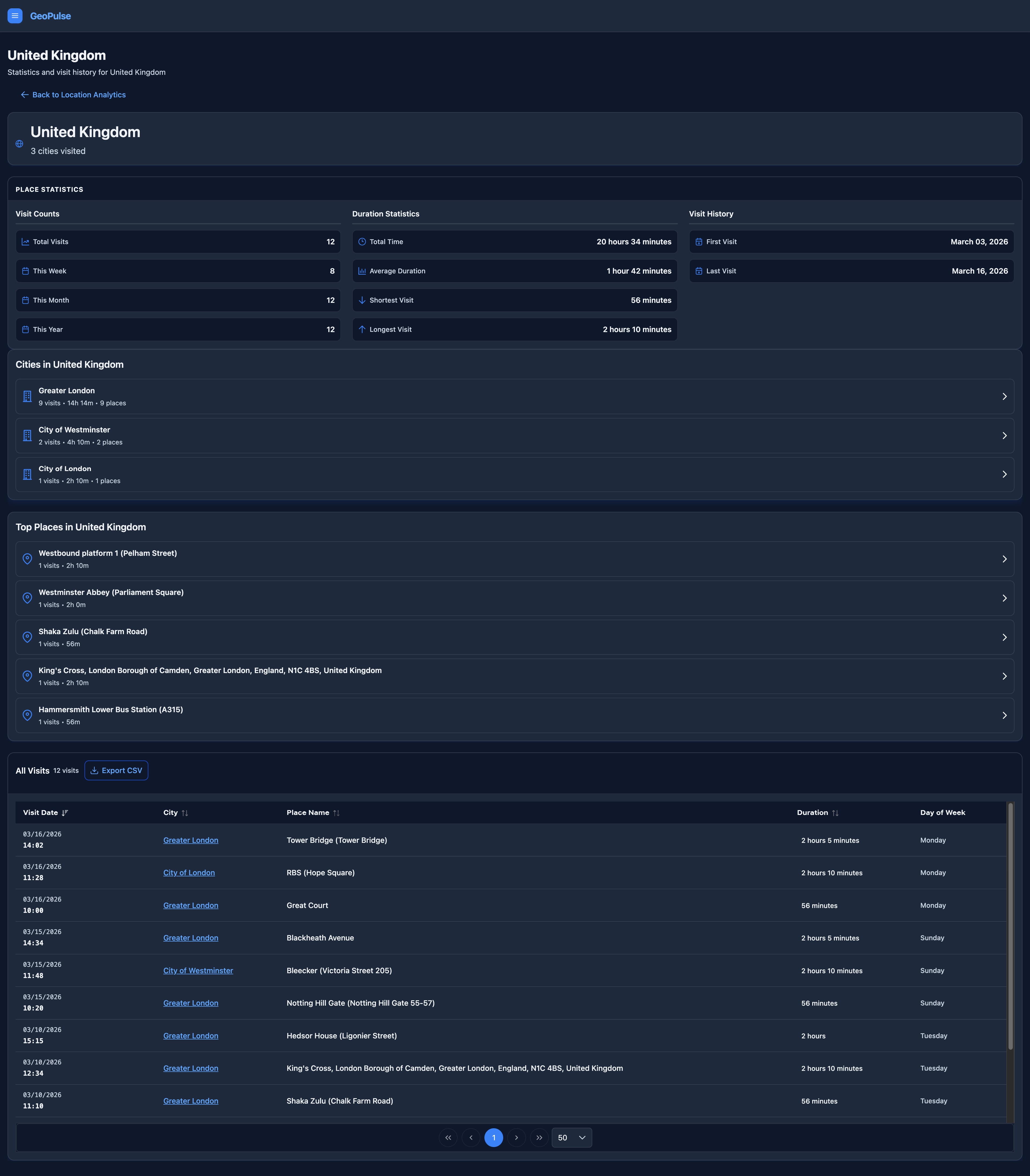Open Hammersmith Lower Bus Station chevron
The image size is (1030, 1176).
[x=1004, y=716]
